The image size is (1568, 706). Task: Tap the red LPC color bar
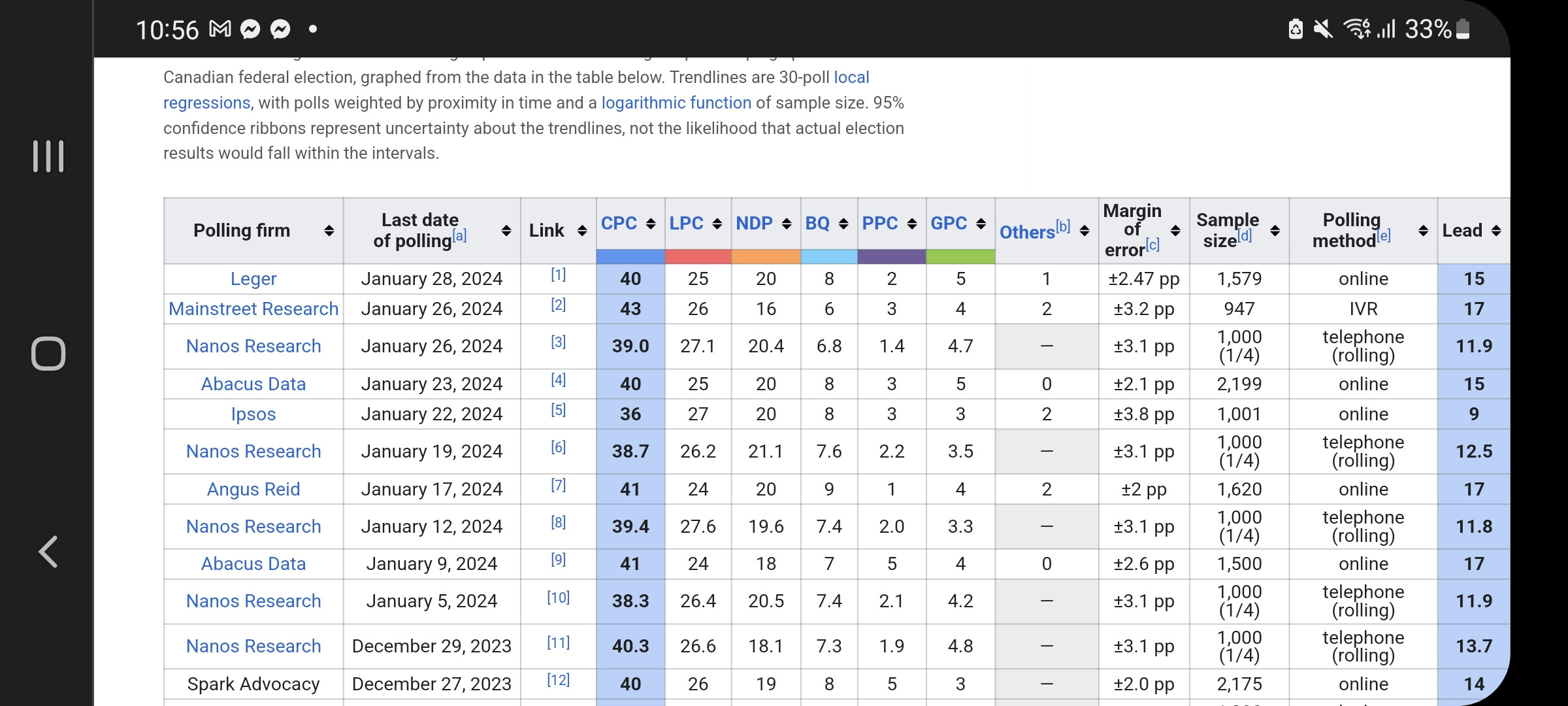point(698,256)
